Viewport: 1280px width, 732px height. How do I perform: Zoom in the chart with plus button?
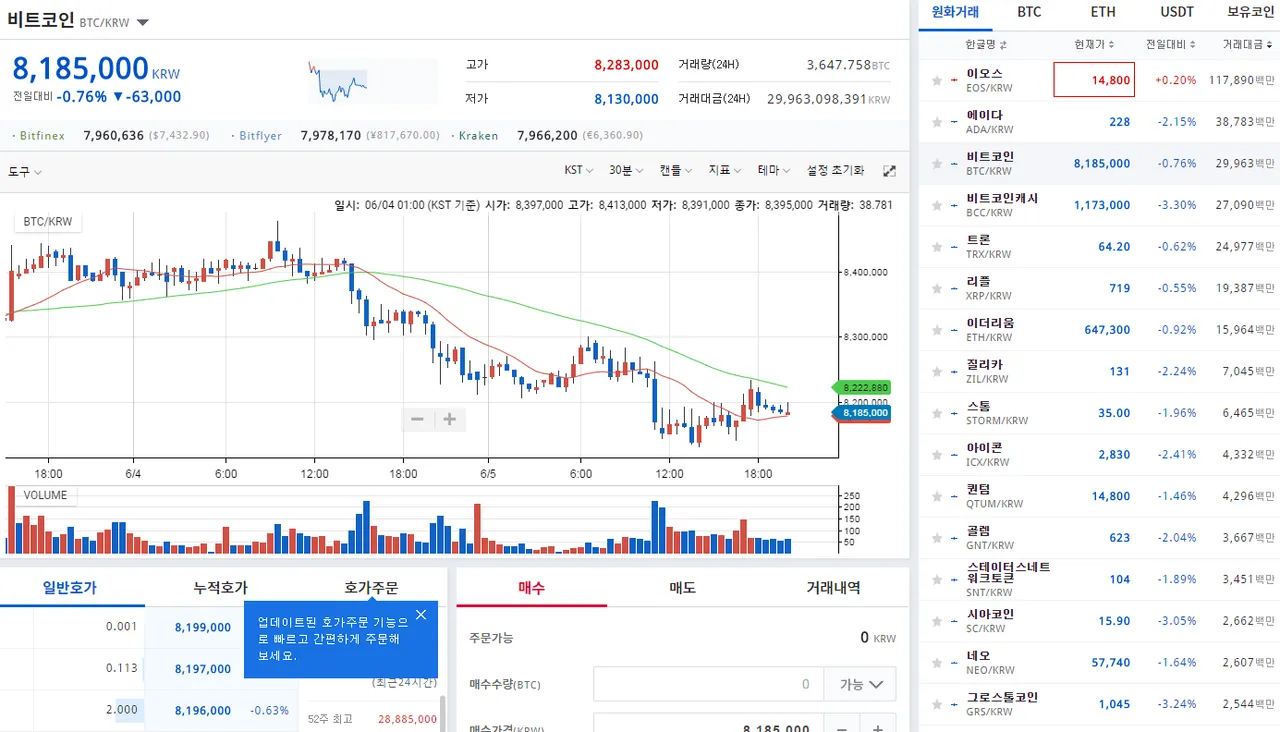point(450,420)
